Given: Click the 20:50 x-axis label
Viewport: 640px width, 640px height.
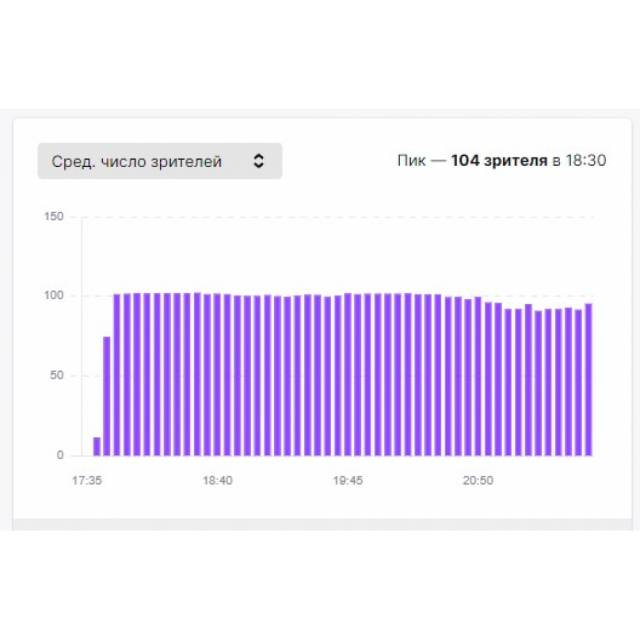Looking at the screenshot, I should pyautogui.click(x=478, y=480).
